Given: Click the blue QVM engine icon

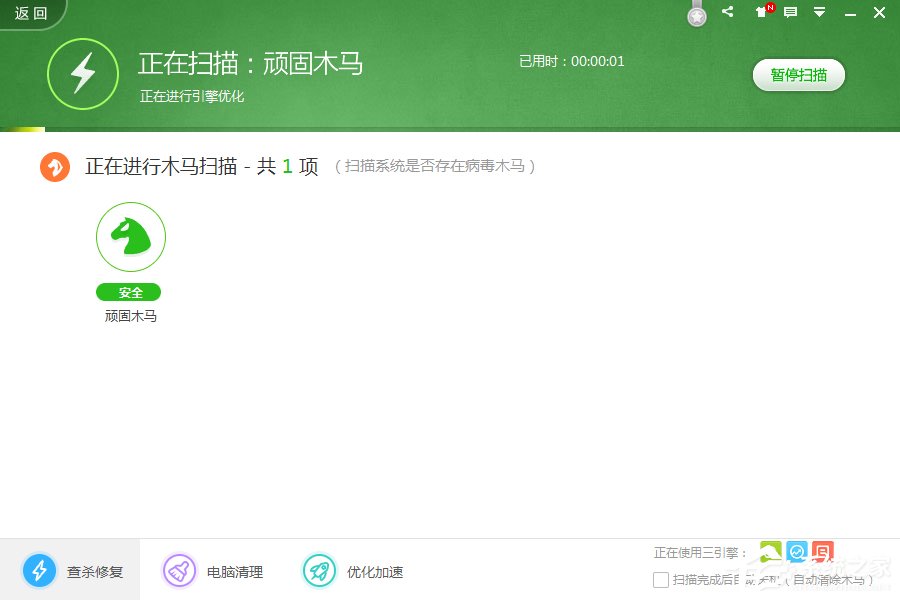Looking at the screenshot, I should pyautogui.click(x=797, y=551).
